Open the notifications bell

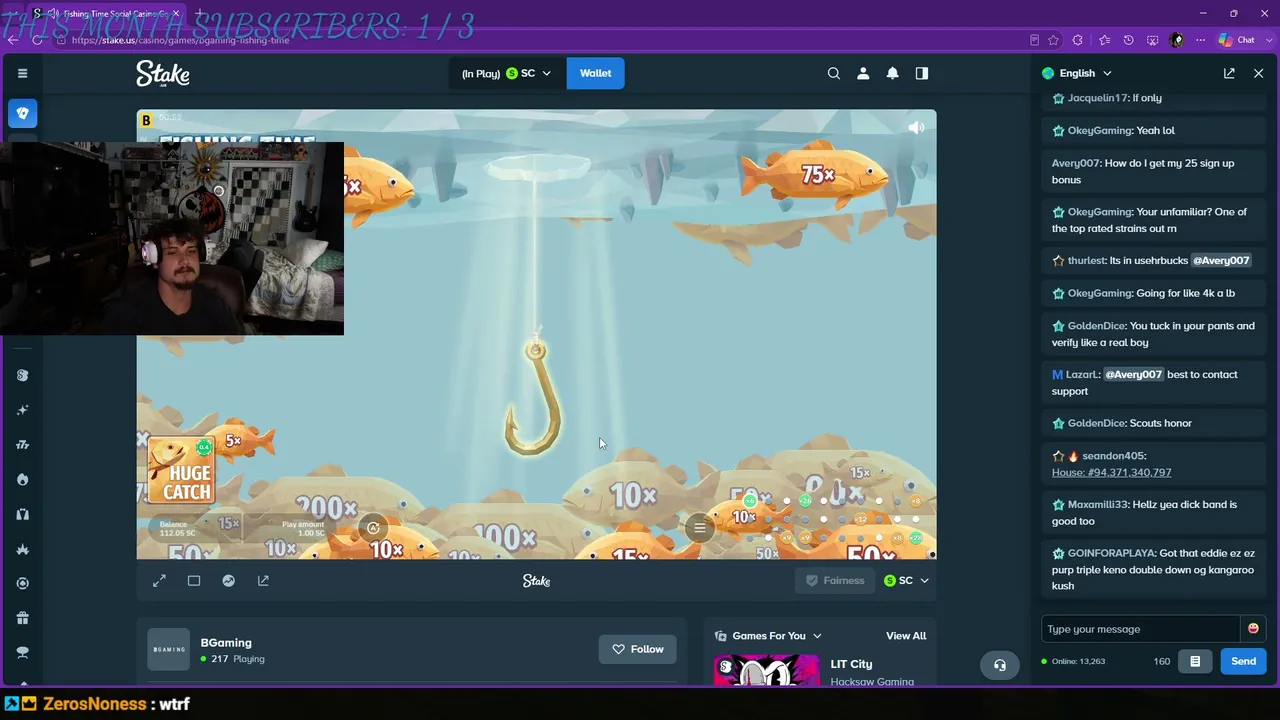click(892, 73)
